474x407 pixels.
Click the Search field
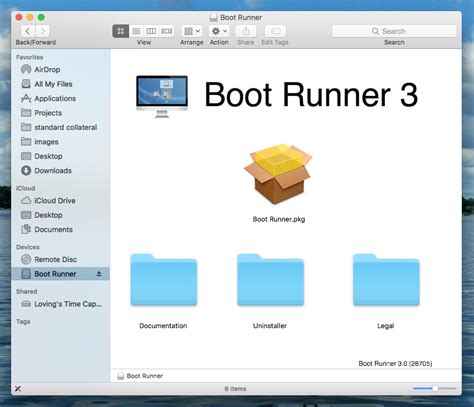pyautogui.click(x=394, y=31)
